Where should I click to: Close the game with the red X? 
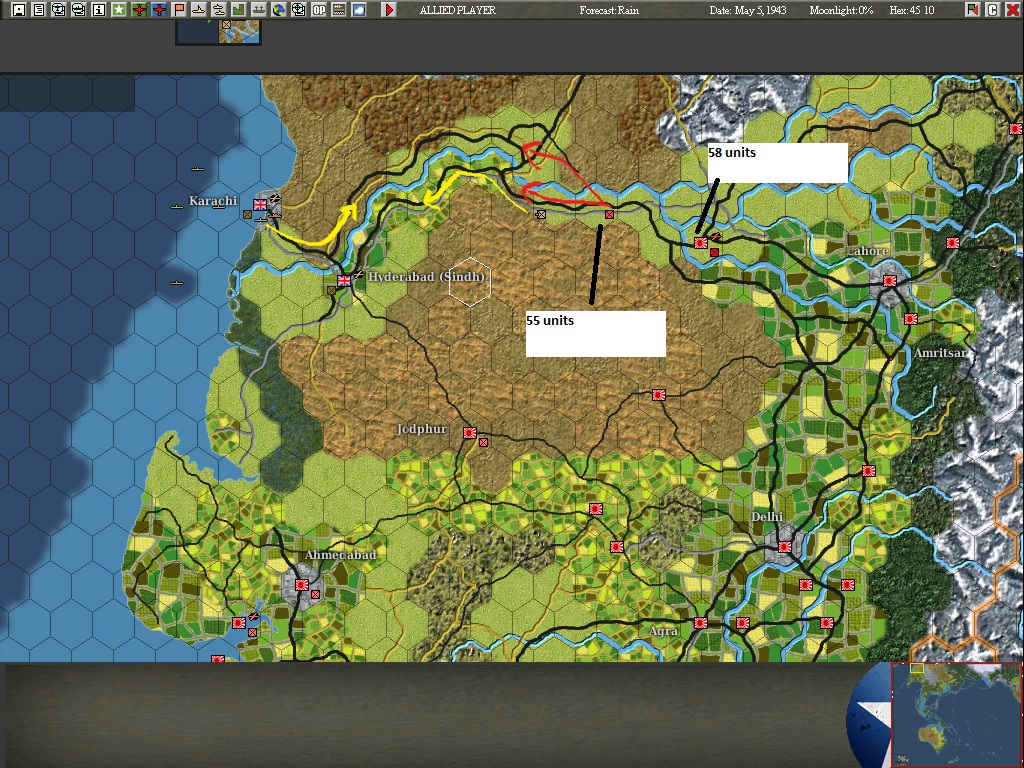pos(1013,10)
